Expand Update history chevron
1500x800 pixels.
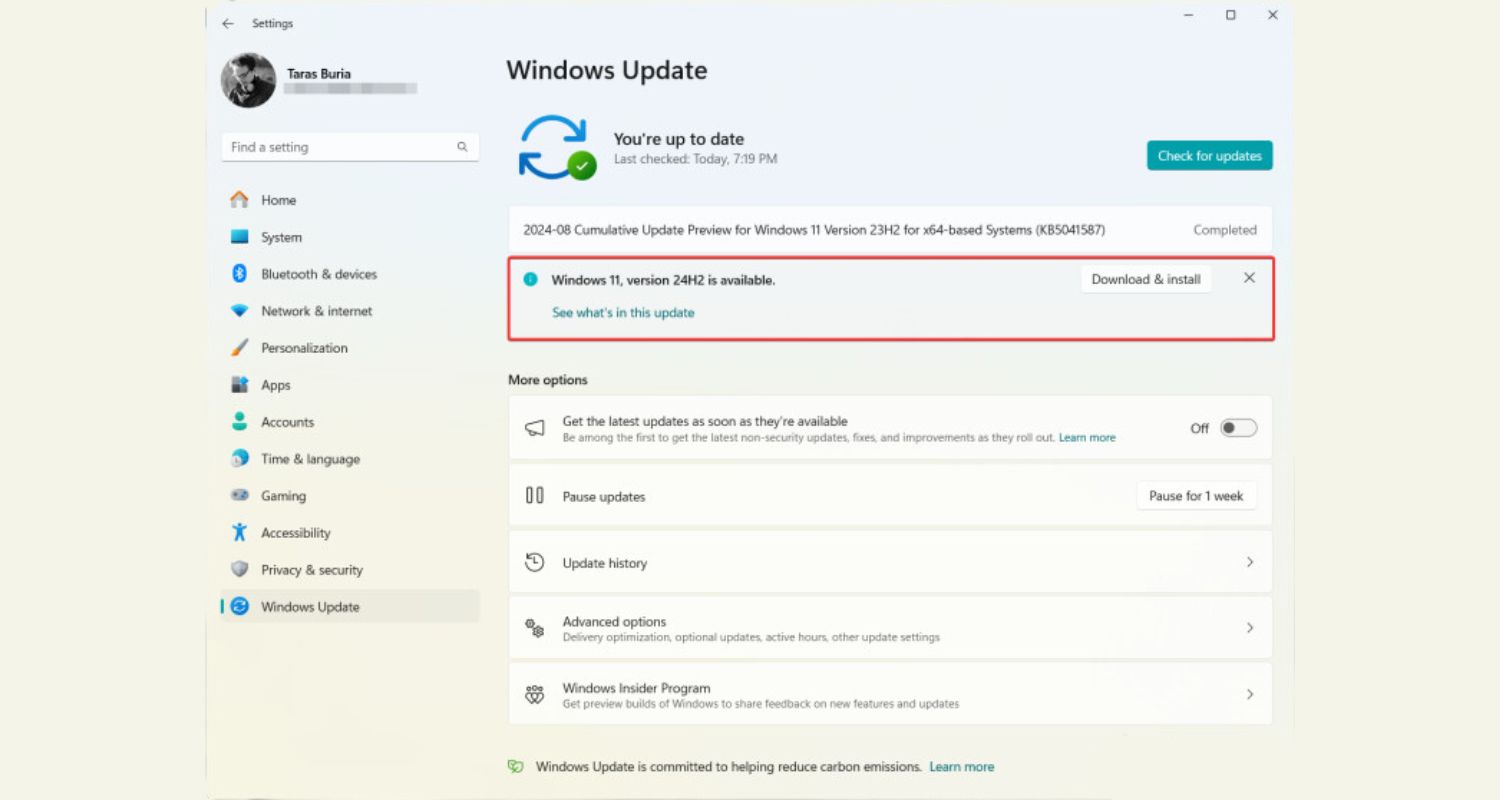tap(1250, 562)
